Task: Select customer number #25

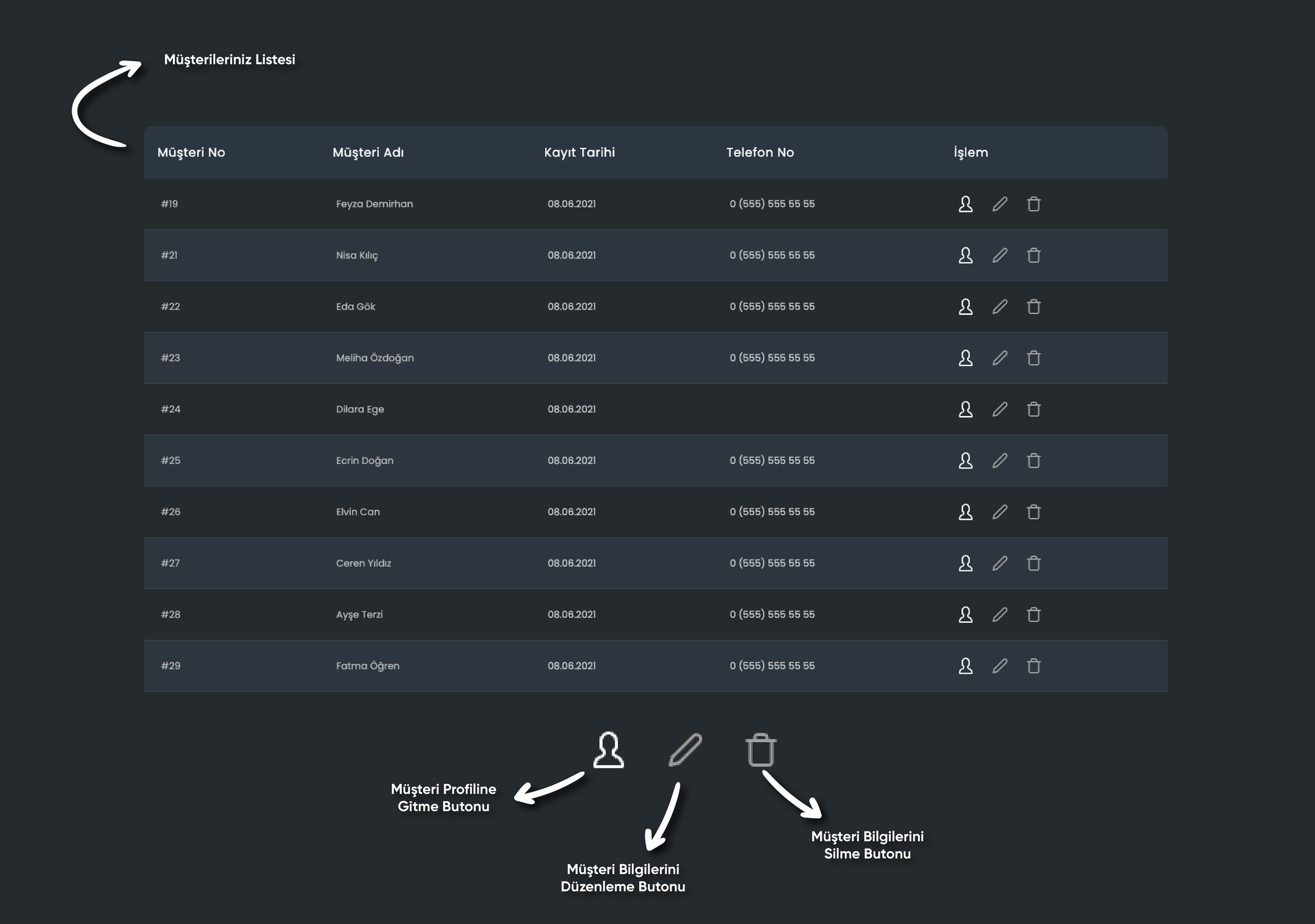Action: [170, 460]
